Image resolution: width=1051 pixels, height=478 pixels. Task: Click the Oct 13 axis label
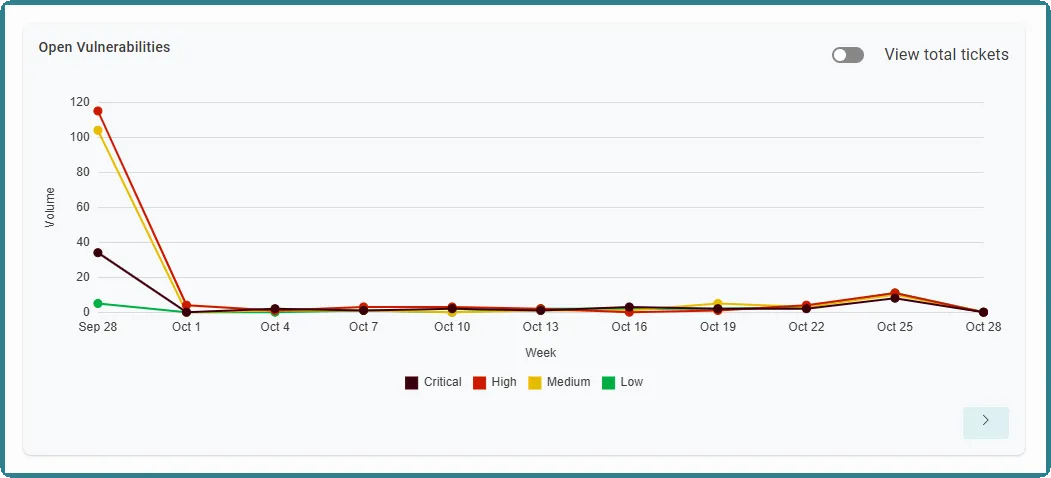[541, 327]
